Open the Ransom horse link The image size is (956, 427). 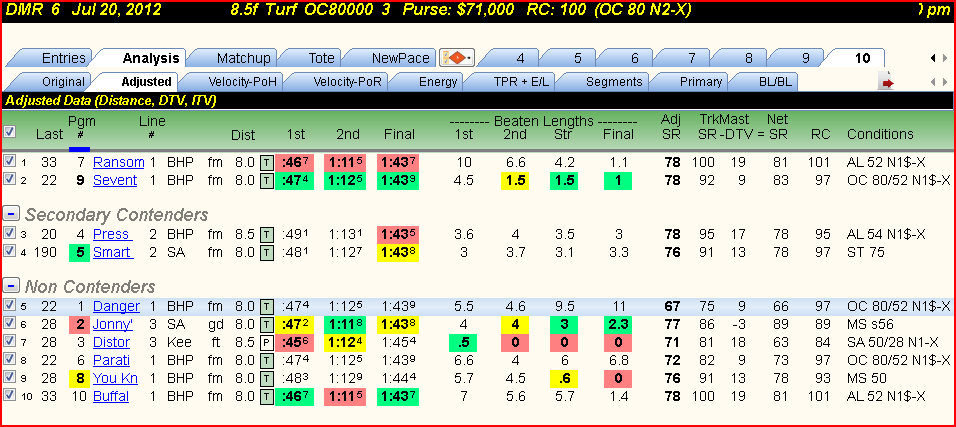pyautogui.click(x=118, y=162)
